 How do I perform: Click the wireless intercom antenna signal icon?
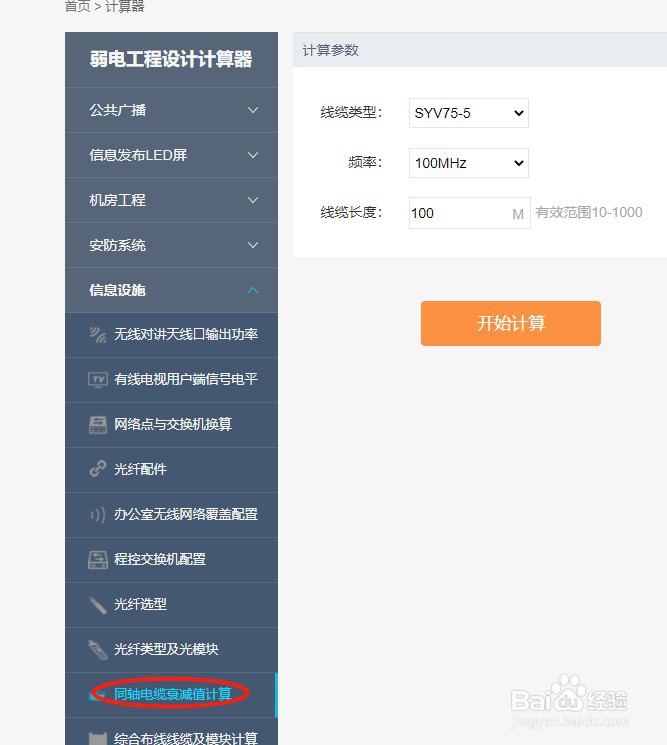tap(98, 334)
